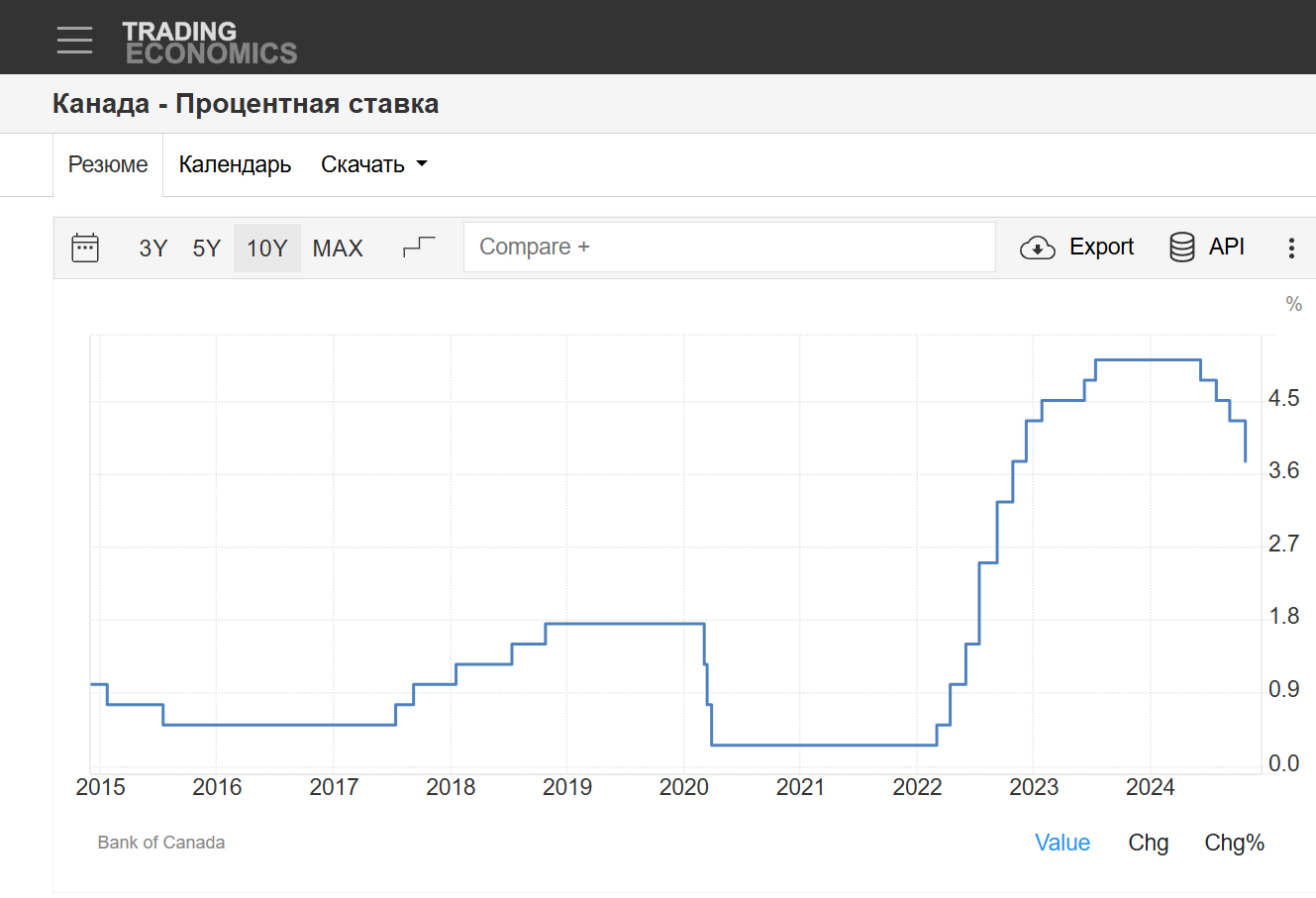
Task: Click the 0.0 y-axis value
Action: tap(1284, 763)
